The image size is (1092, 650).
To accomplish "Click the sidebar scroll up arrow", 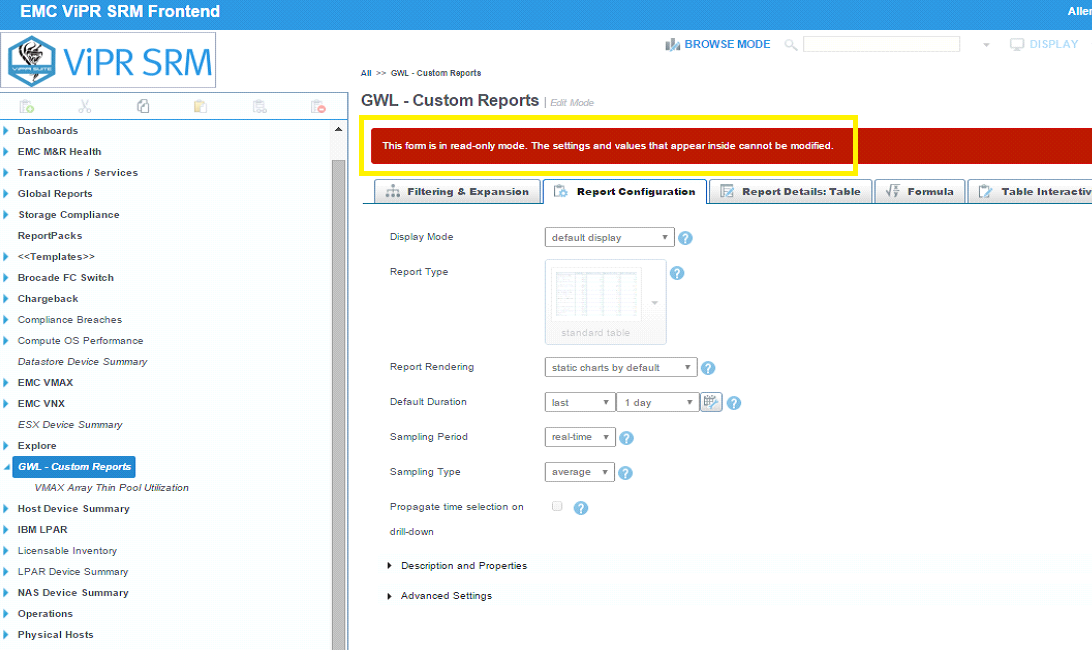I will pyautogui.click(x=338, y=130).
